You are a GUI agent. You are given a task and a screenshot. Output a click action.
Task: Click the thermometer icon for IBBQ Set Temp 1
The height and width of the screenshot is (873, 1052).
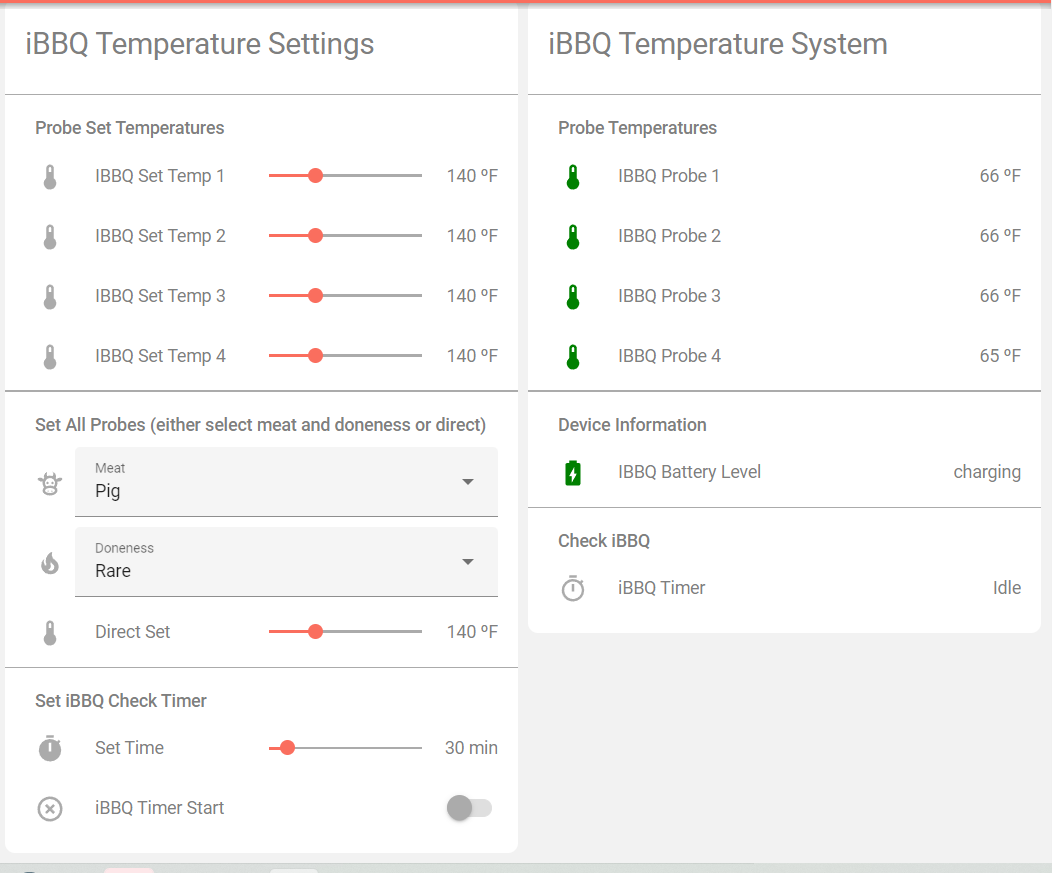click(50, 175)
